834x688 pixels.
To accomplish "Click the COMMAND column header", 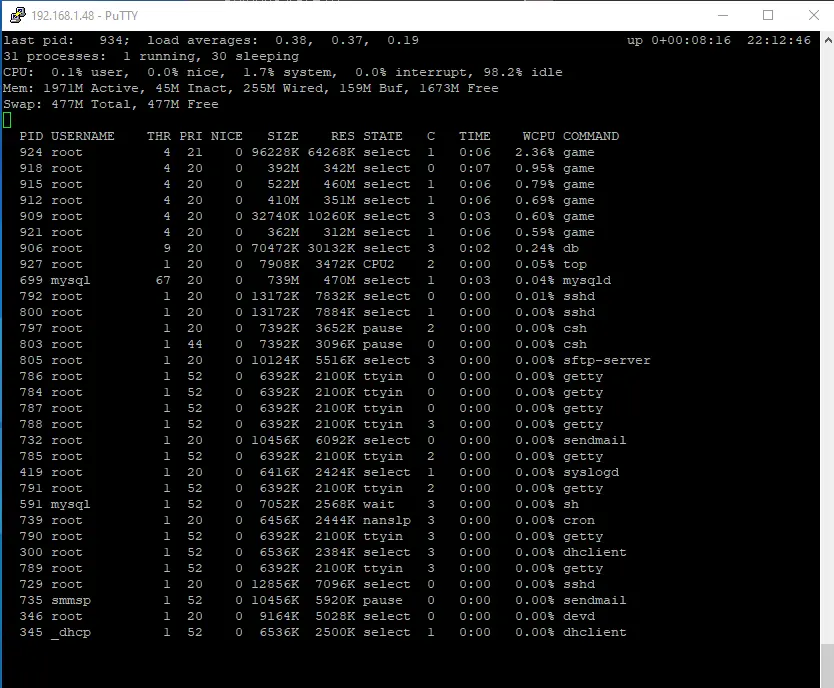I will point(591,136).
